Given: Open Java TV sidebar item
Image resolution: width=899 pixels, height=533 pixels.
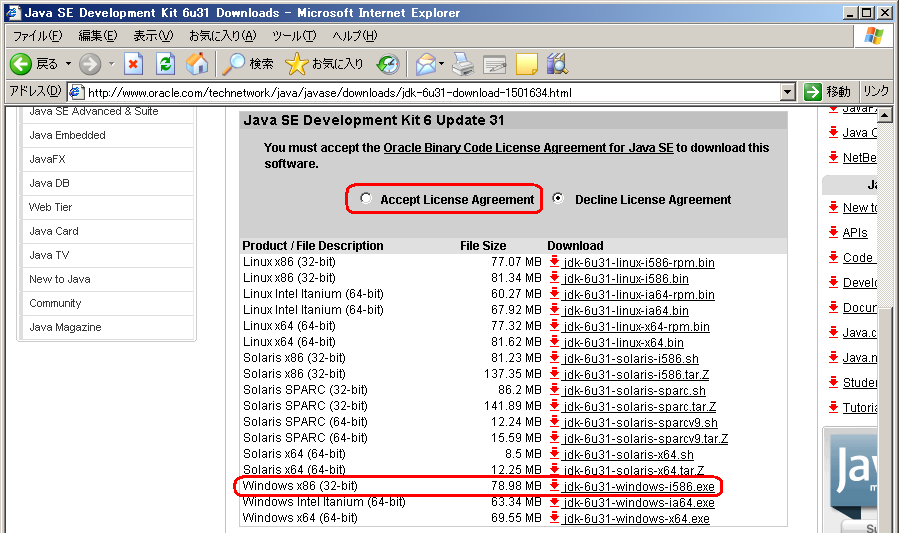Looking at the screenshot, I should (49, 256).
